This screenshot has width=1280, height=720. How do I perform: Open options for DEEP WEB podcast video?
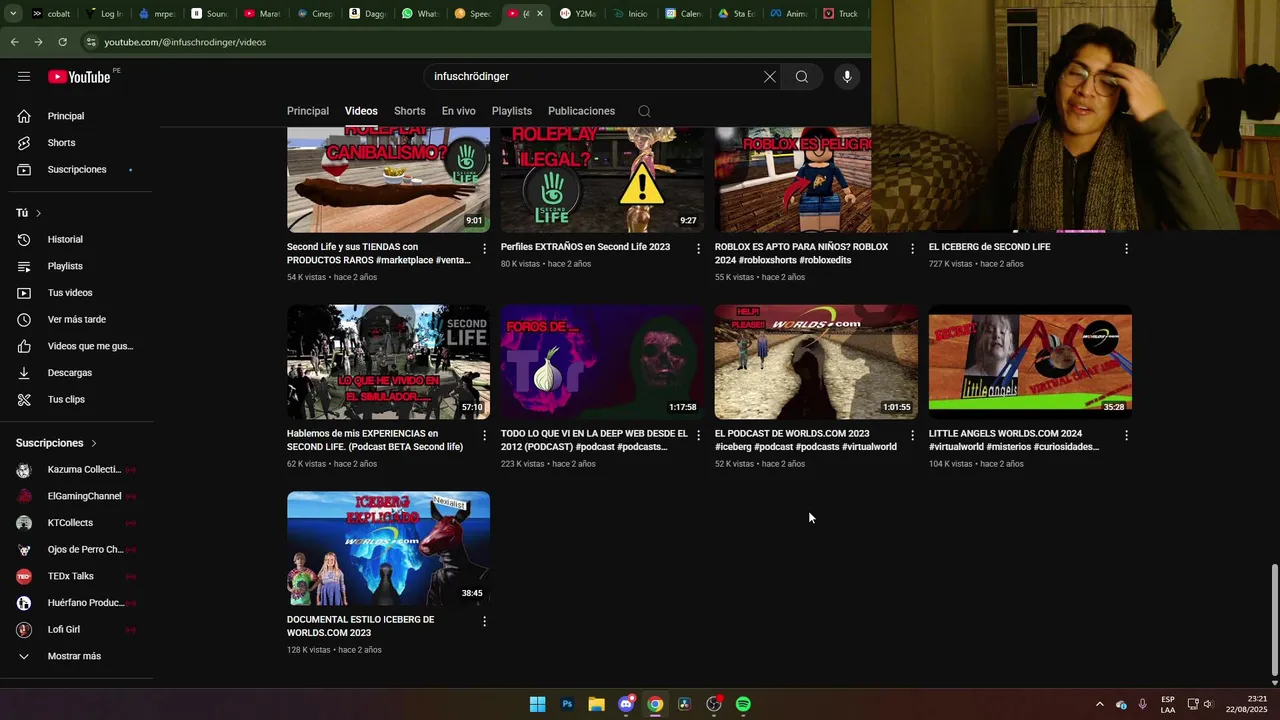(x=699, y=435)
